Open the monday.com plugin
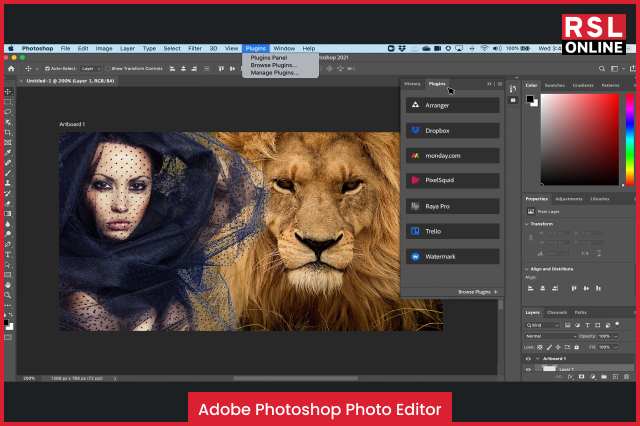 click(453, 155)
